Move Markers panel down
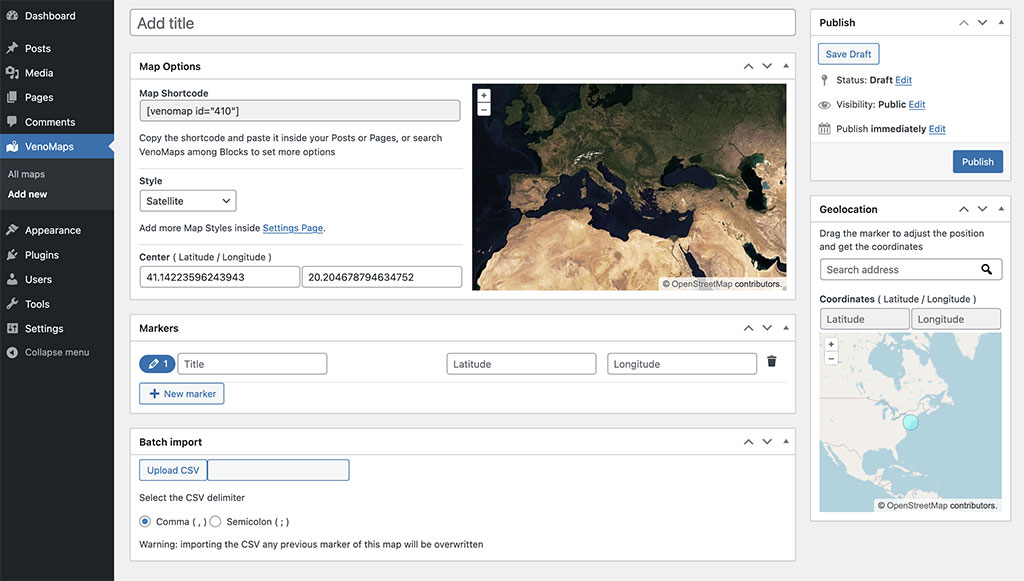This screenshot has width=1024, height=581. [767, 328]
